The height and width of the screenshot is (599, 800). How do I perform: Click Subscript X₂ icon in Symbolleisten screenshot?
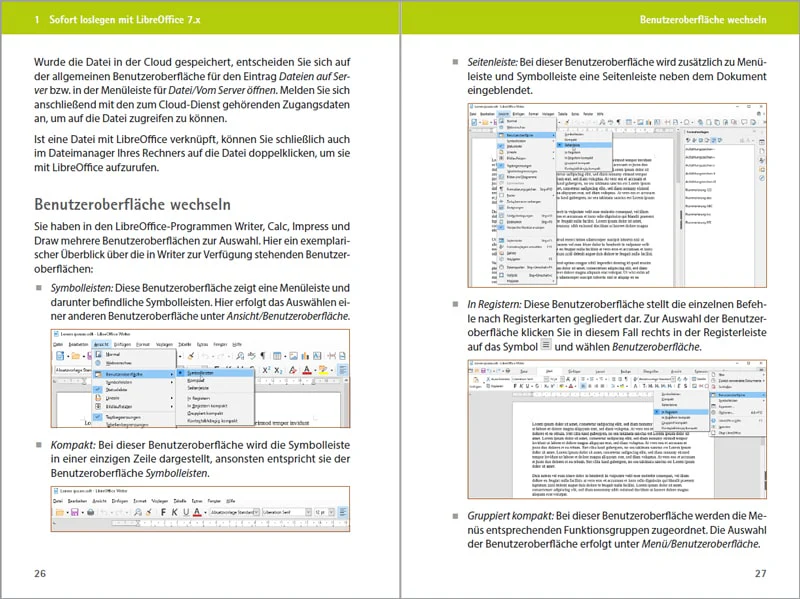click(x=279, y=370)
